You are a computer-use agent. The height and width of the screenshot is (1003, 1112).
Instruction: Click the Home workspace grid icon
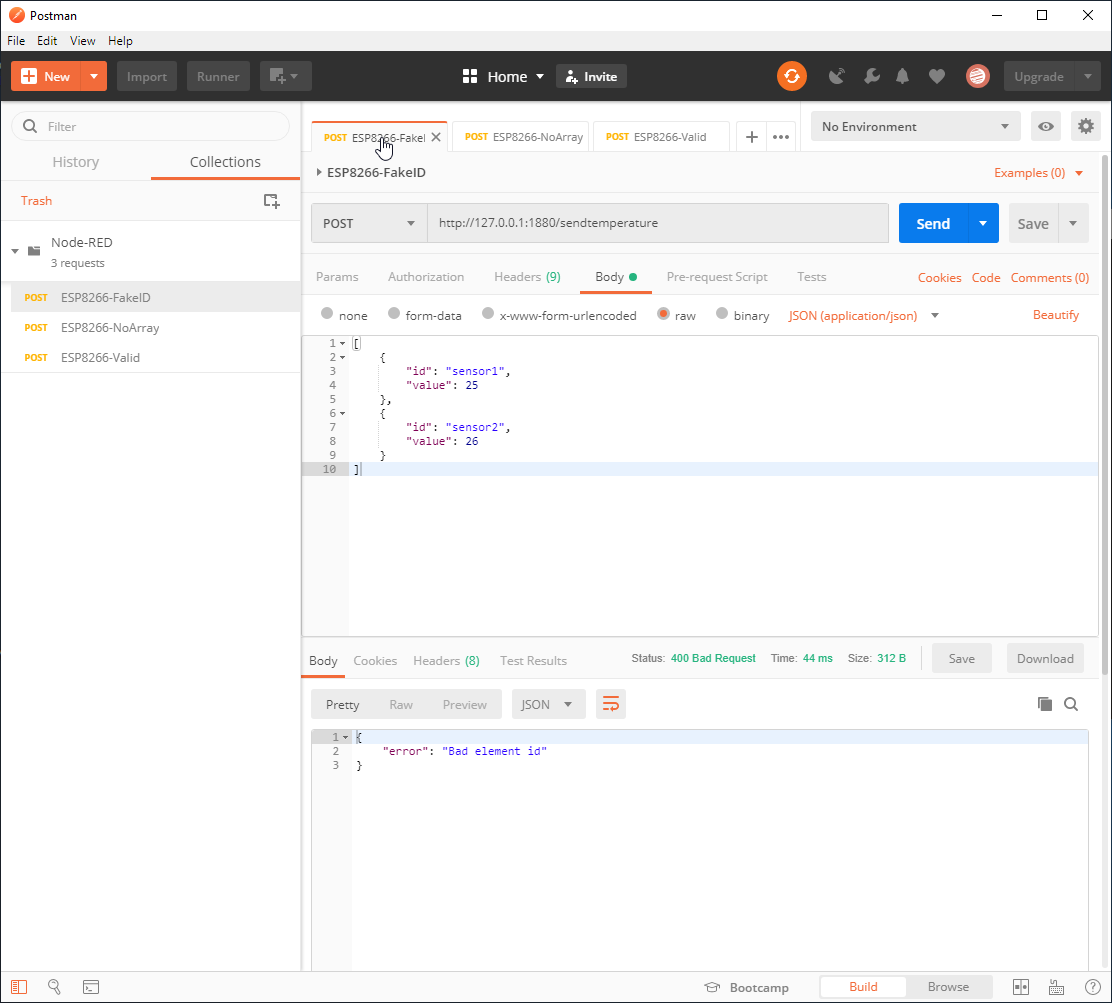pos(469,76)
